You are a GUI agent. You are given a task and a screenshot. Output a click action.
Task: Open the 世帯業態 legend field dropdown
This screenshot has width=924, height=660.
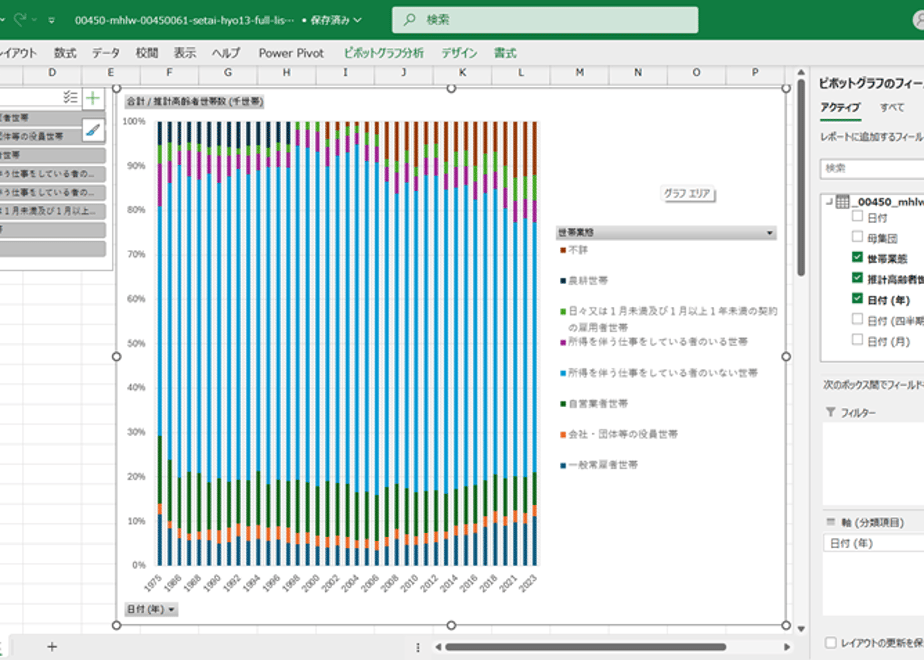pos(769,233)
